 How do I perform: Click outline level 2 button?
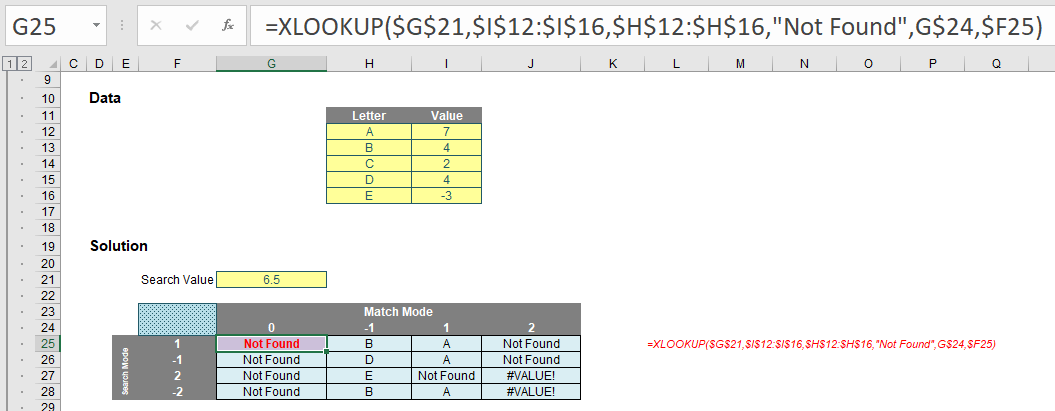pyautogui.click(x=24, y=64)
